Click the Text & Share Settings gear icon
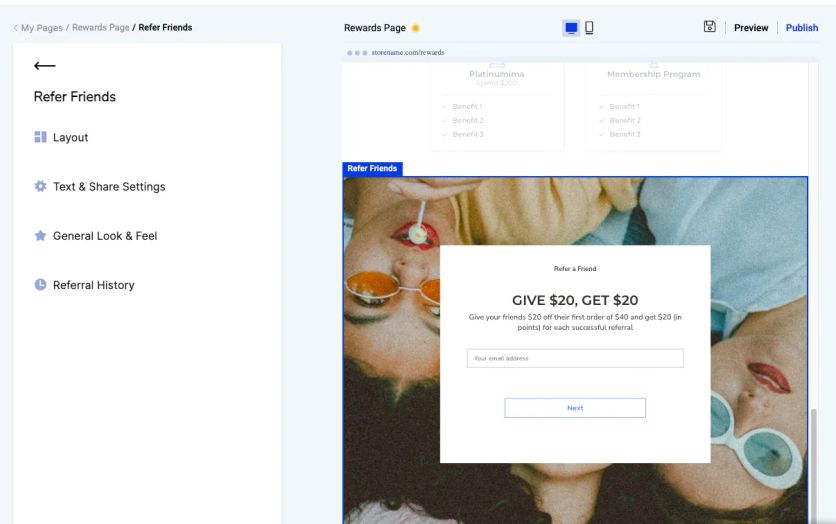Screen dimensions: 836x524 coord(41,186)
